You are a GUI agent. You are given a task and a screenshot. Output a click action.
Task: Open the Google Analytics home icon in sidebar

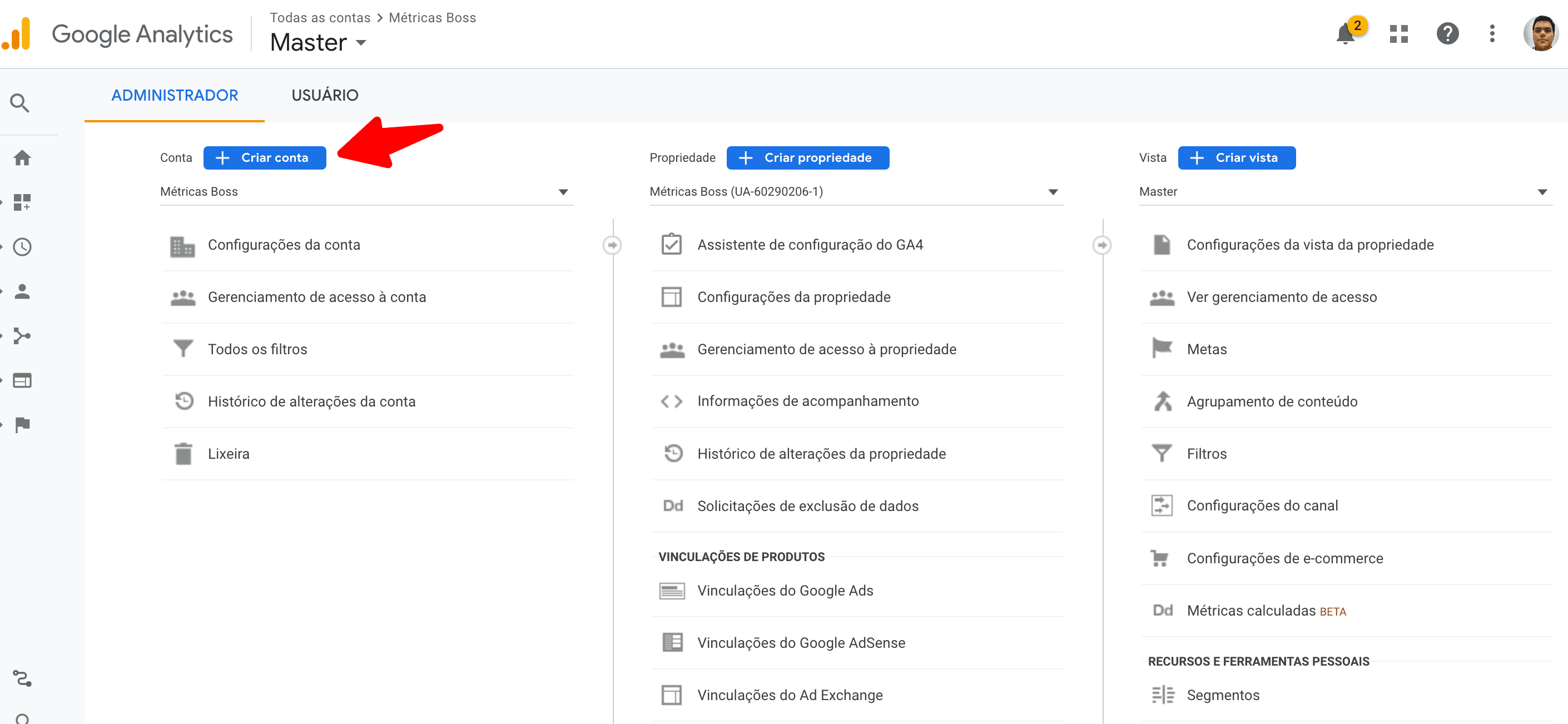pos(23,157)
